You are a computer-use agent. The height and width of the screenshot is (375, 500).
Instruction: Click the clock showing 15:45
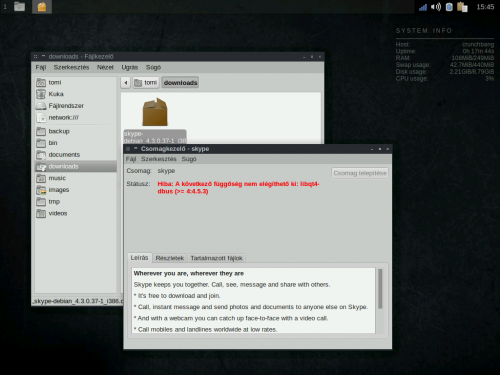[x=485, y=7]
